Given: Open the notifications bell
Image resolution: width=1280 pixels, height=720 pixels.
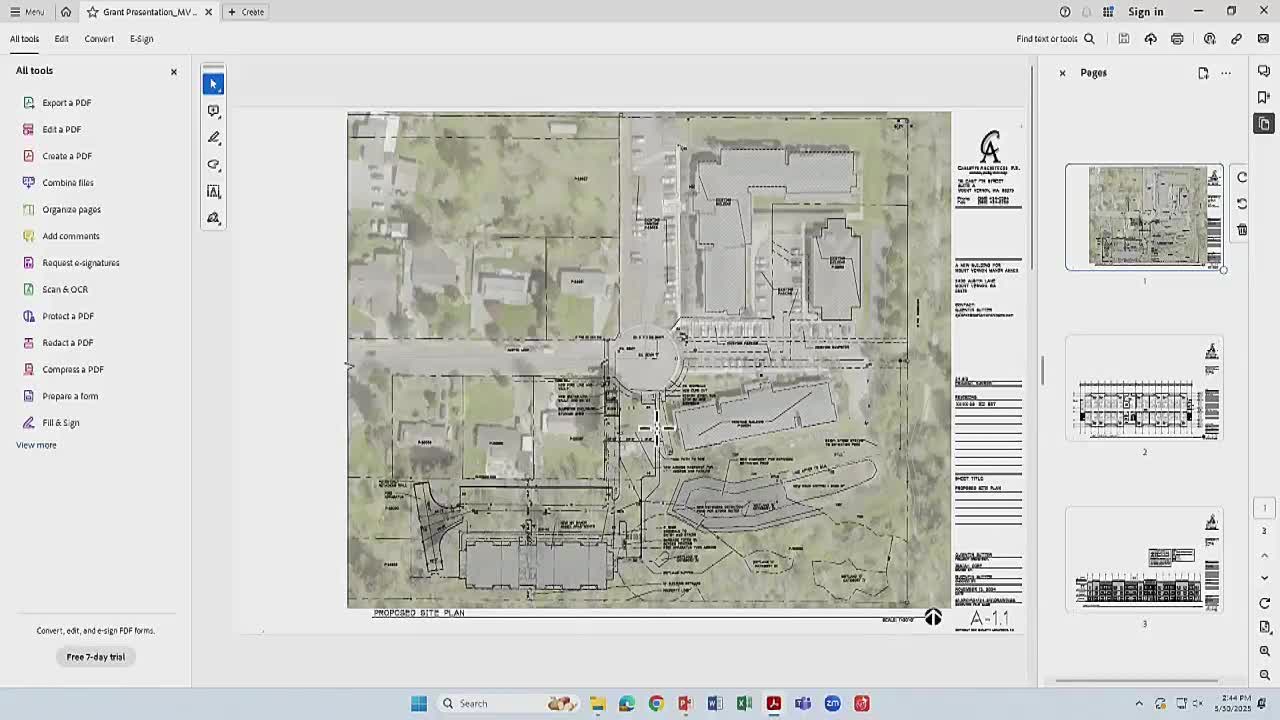Looking at the screenshot, I should tap(1086, 12).
